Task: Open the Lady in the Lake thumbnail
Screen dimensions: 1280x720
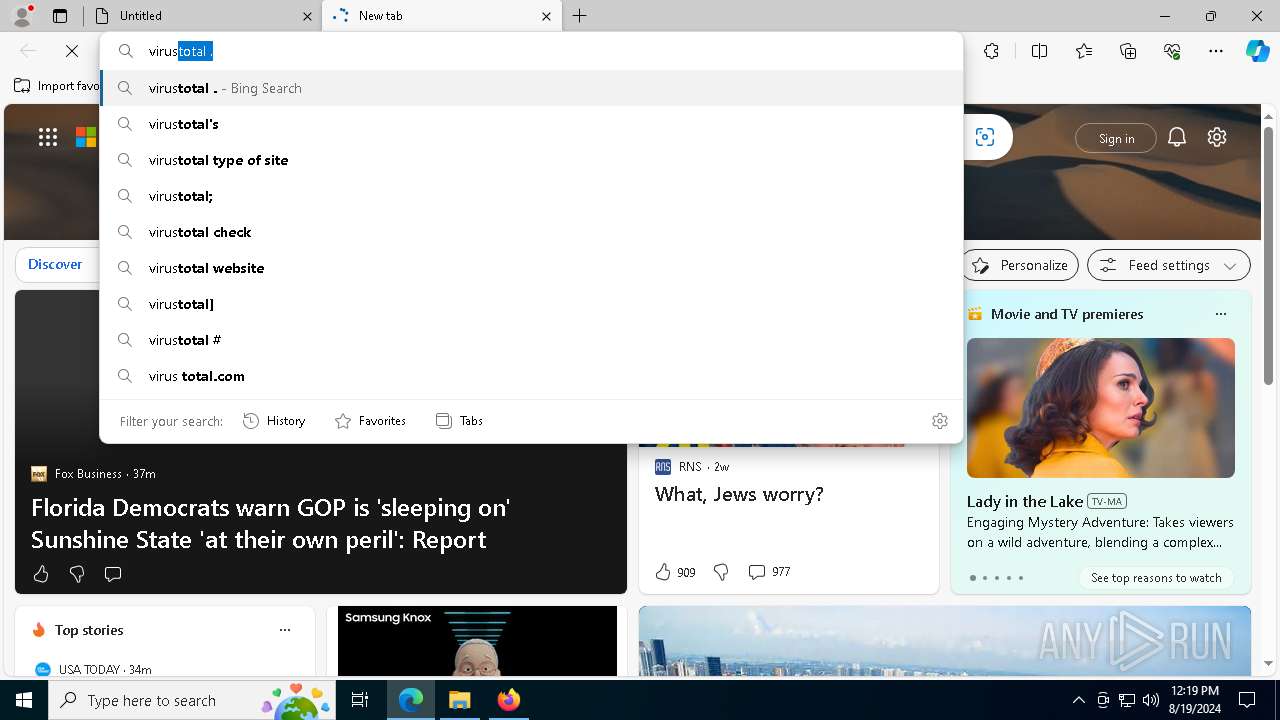Action: click(1100, 408)
